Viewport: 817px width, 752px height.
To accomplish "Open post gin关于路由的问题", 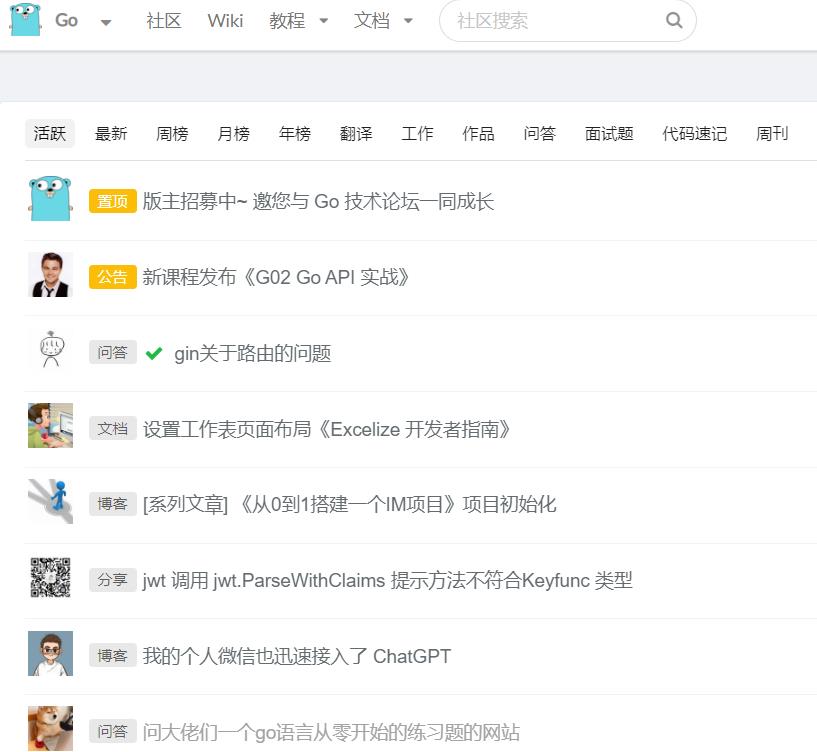I will point(253,353).
